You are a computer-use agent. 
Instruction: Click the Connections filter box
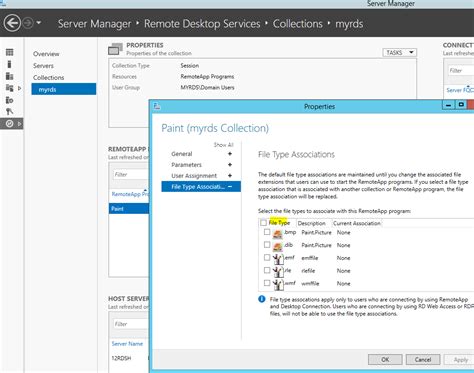point(461,70)
